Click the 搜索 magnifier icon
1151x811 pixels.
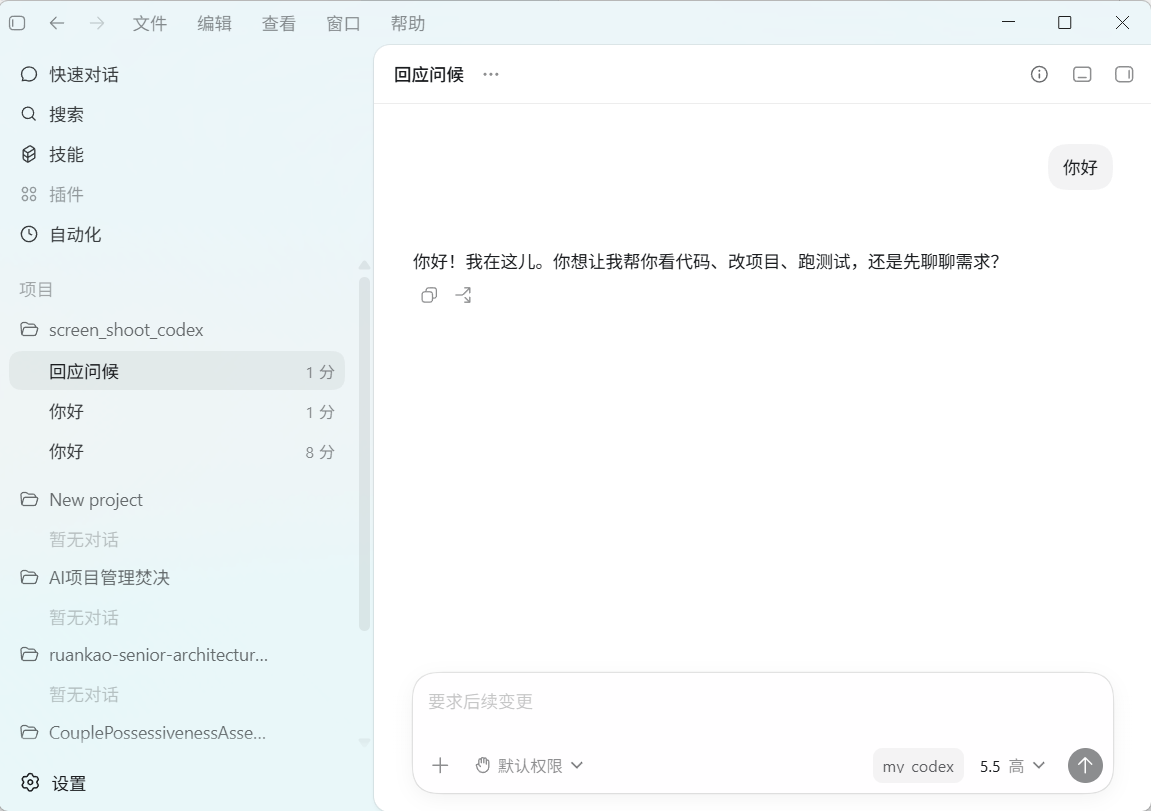(29, 114)
